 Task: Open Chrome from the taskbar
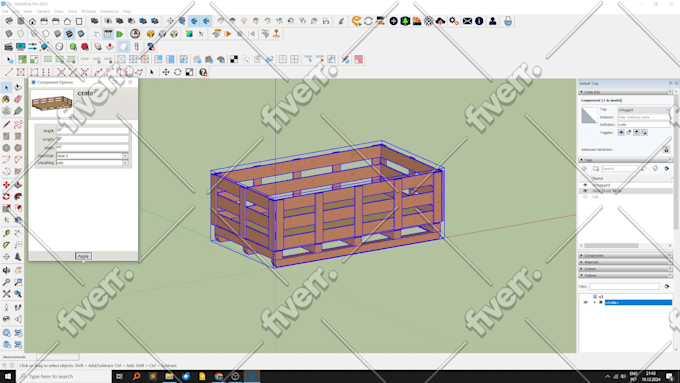tap(219, 376)
